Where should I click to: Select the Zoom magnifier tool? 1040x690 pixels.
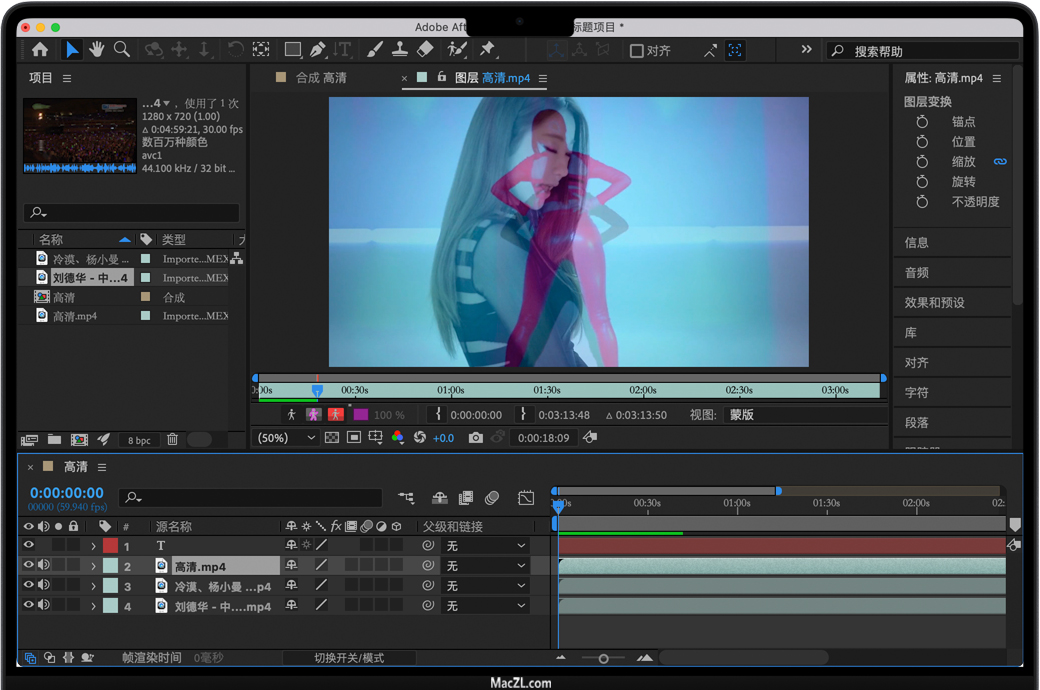(122, 49)
